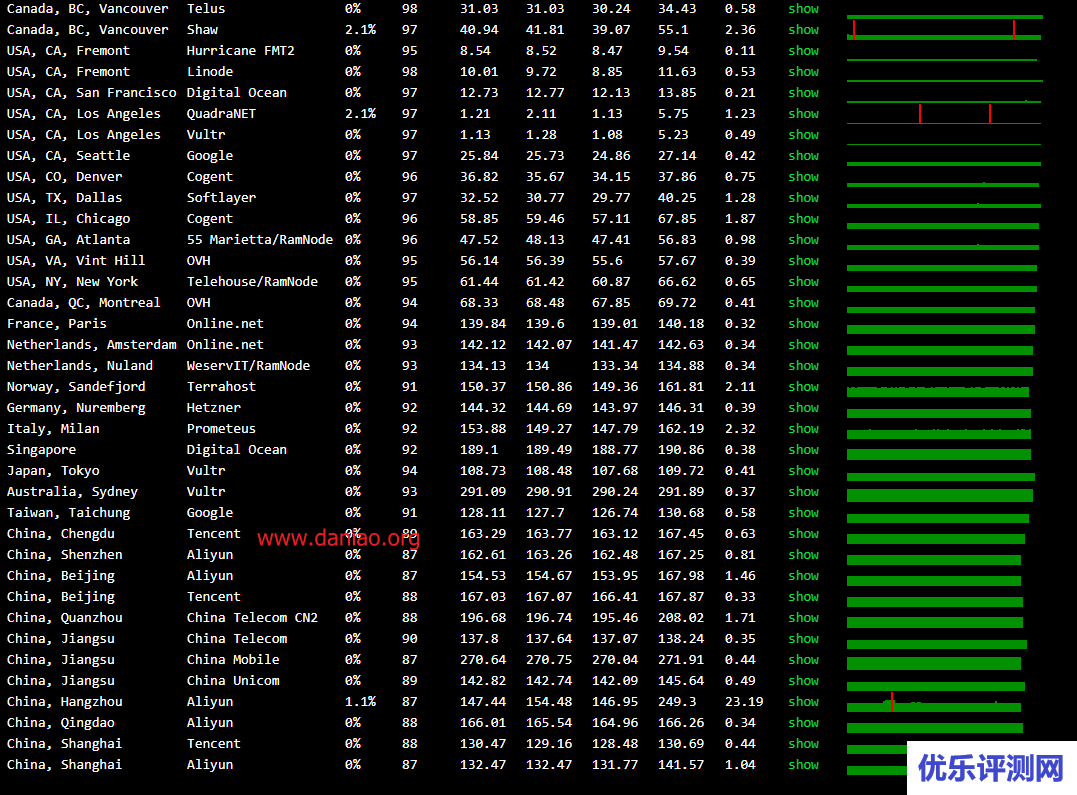Click the 'USA, CO, Denver' location
The height and width of the screenshot is (795, 1077).
point(65,177)
